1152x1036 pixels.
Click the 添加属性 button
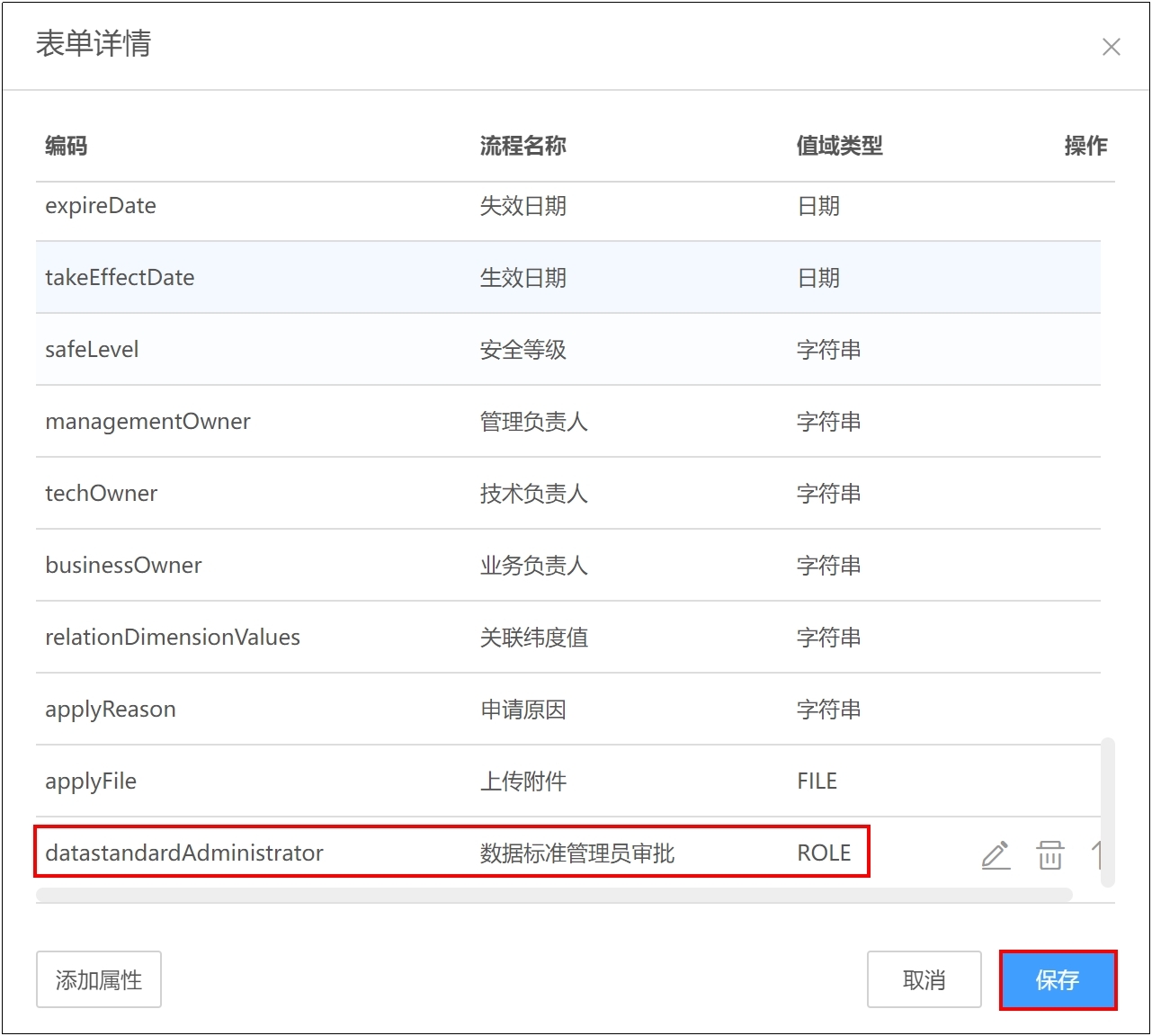pos(99,980)
